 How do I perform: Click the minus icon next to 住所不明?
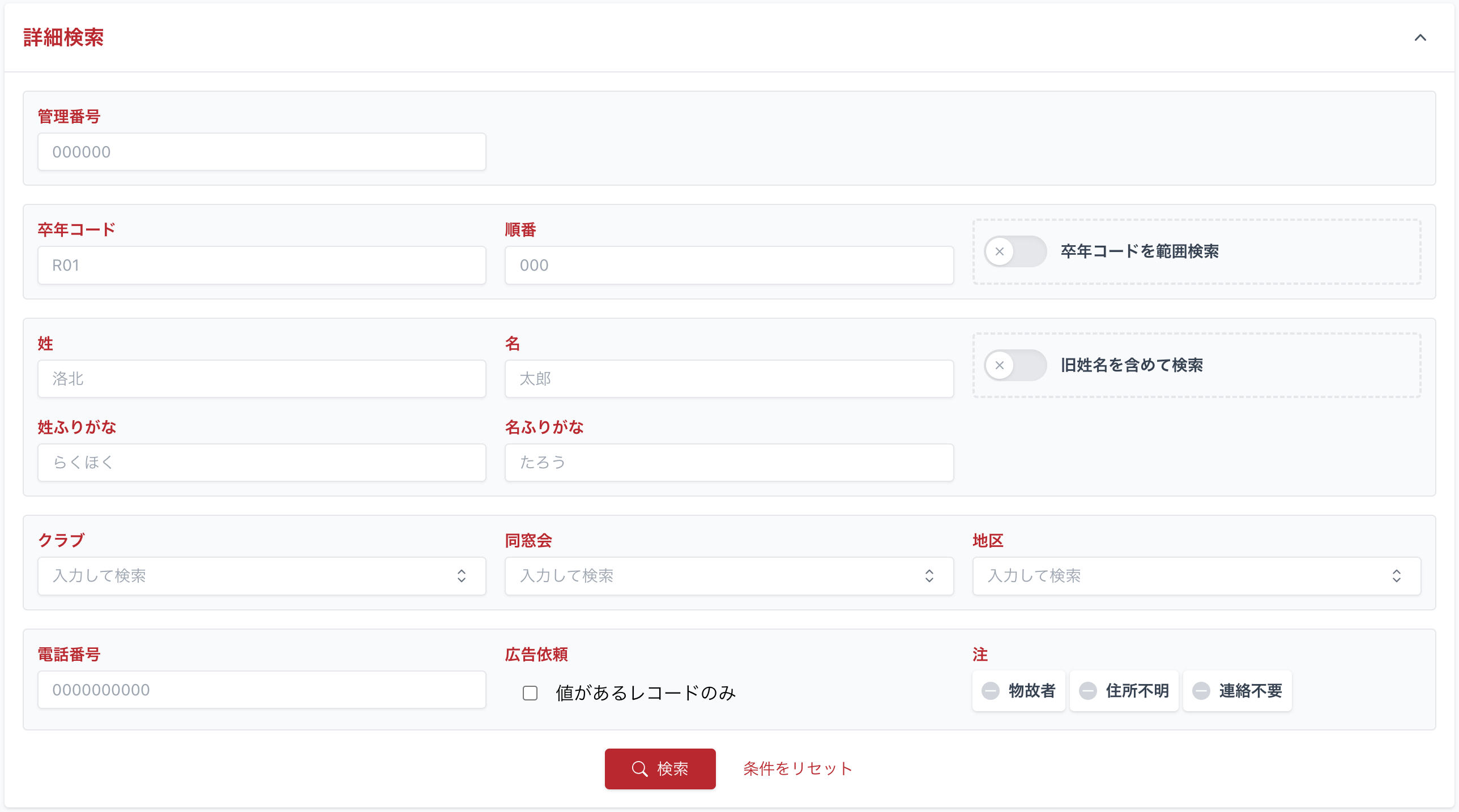[1088, 690]
